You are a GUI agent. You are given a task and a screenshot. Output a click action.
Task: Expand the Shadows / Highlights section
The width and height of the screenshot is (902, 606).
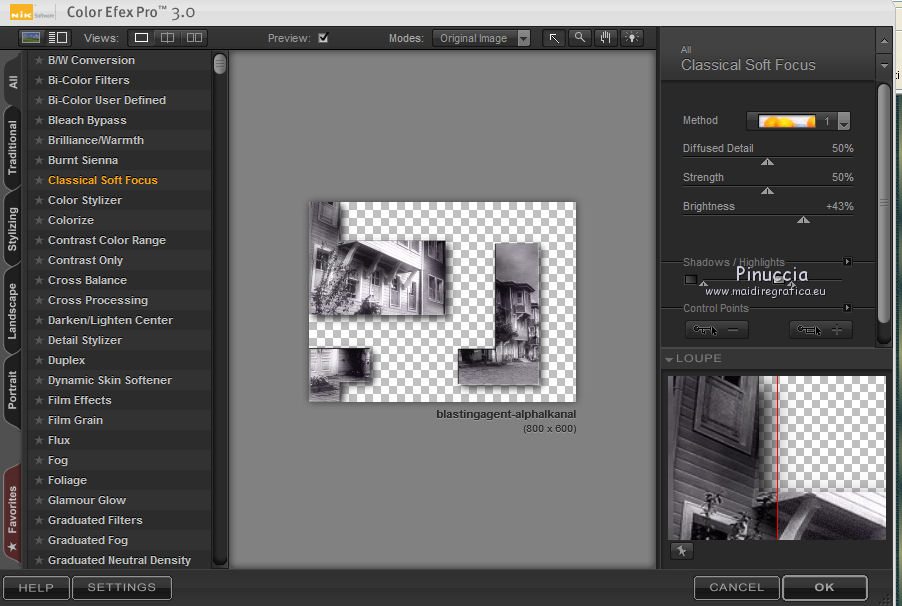coord(848,262)
